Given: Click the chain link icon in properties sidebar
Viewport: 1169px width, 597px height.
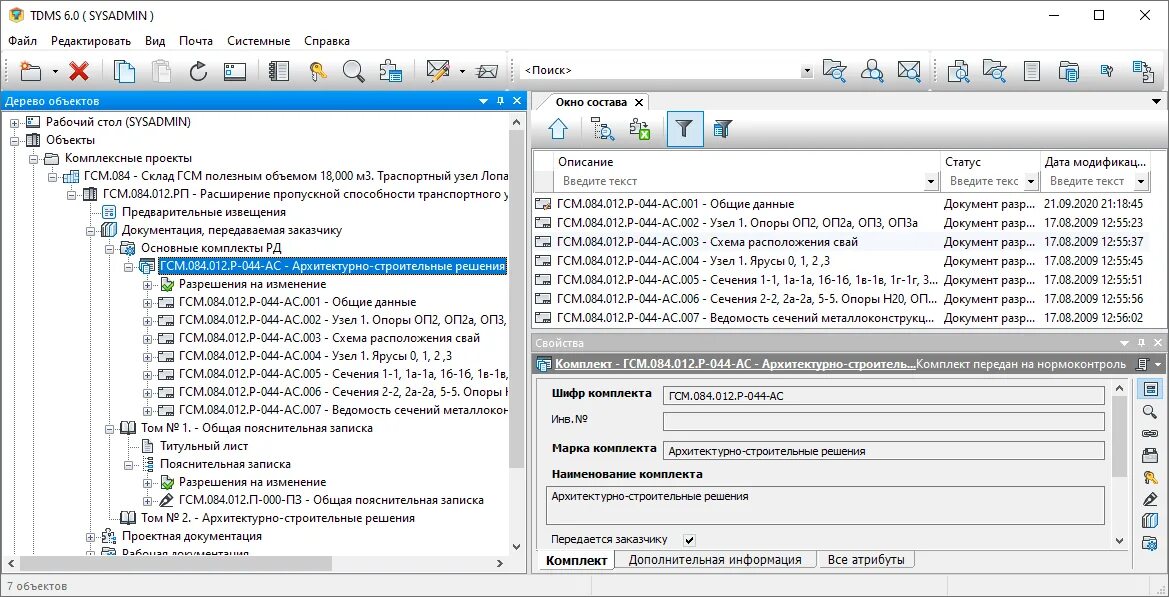Looking at the screenshot, I should (x=1150, y=433).
